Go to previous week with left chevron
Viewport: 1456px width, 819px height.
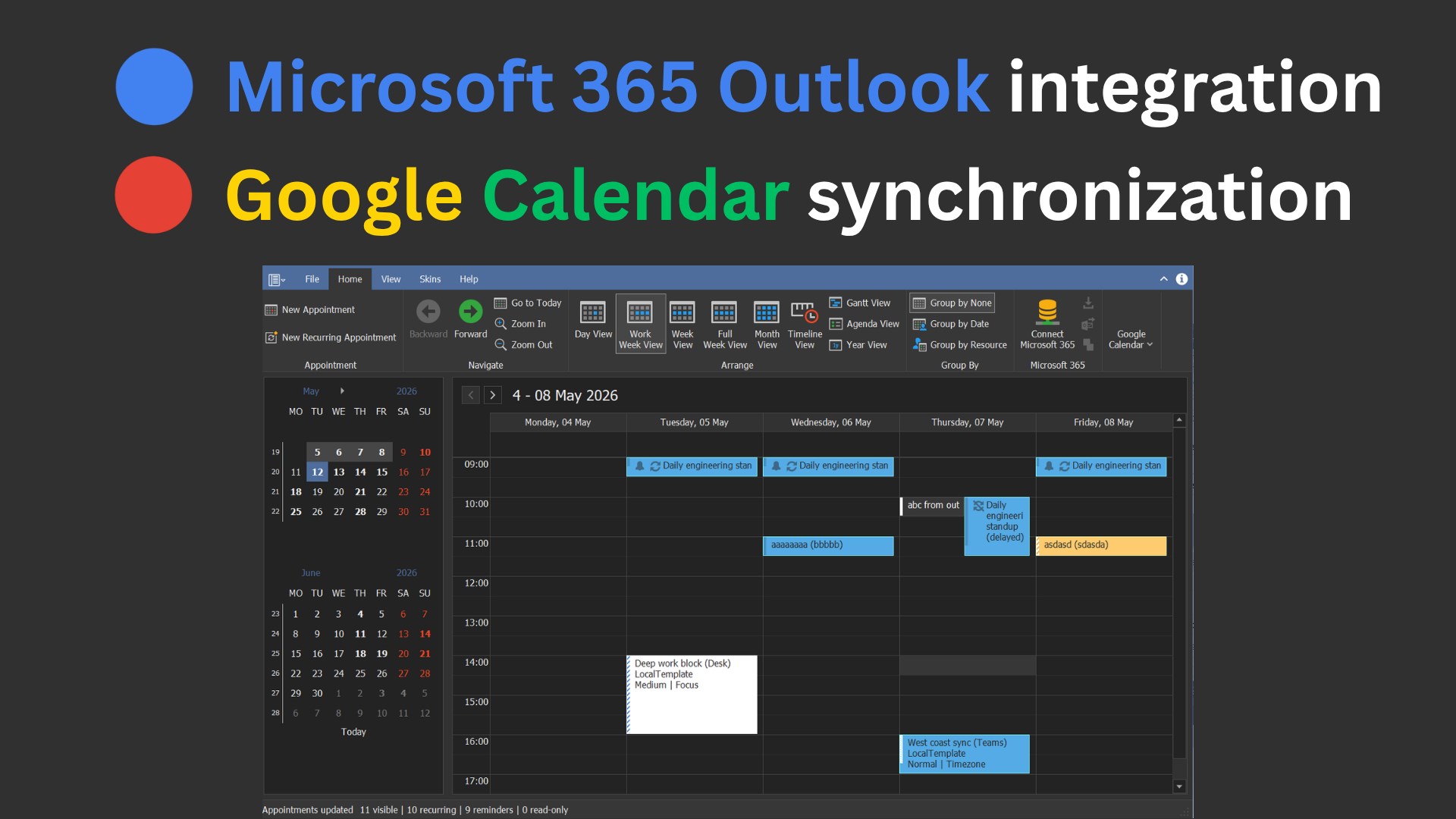(471, 395)
